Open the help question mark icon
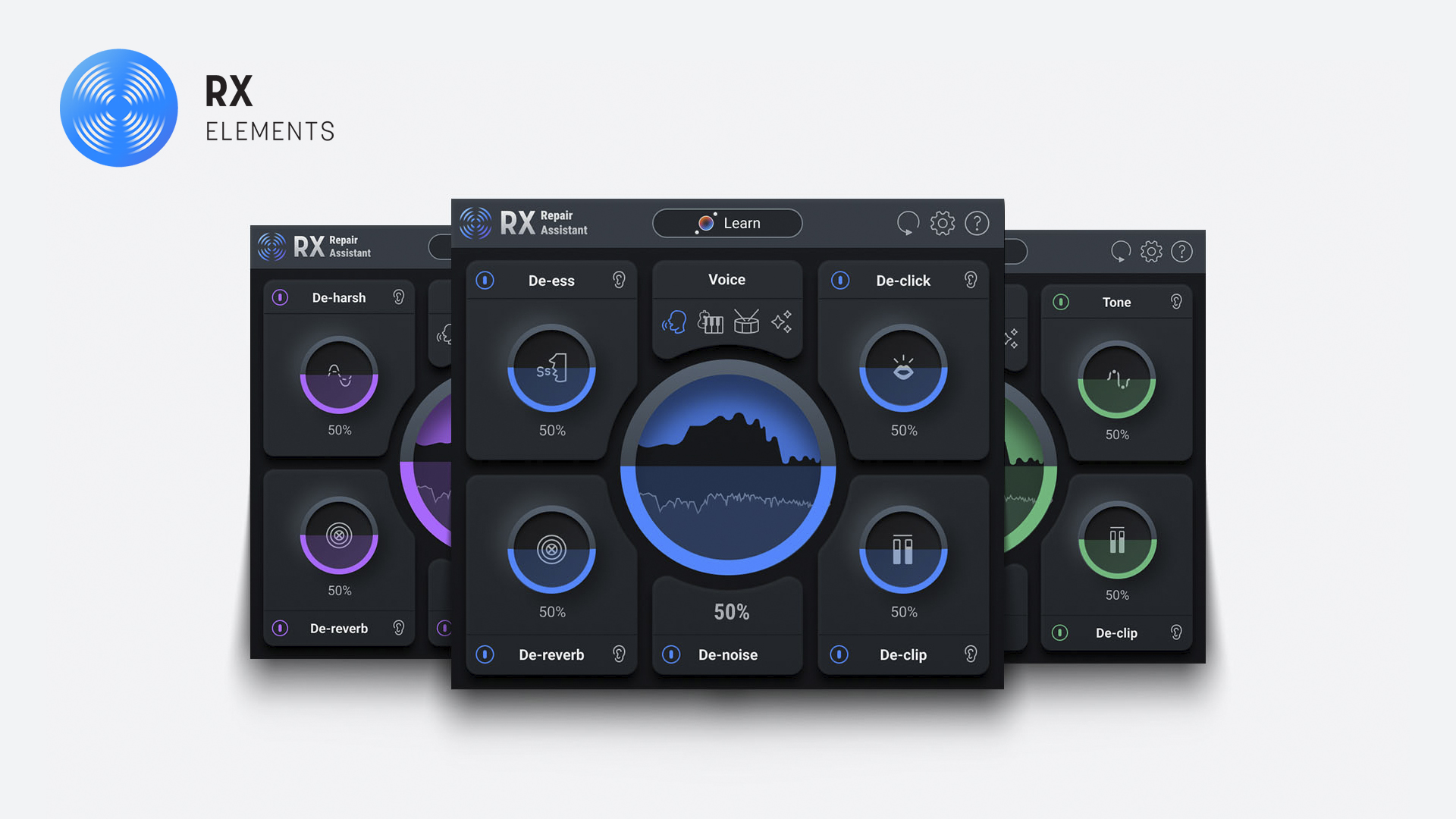The height and width of the screenshot is (819, 1456). click(x=977, y=224)
